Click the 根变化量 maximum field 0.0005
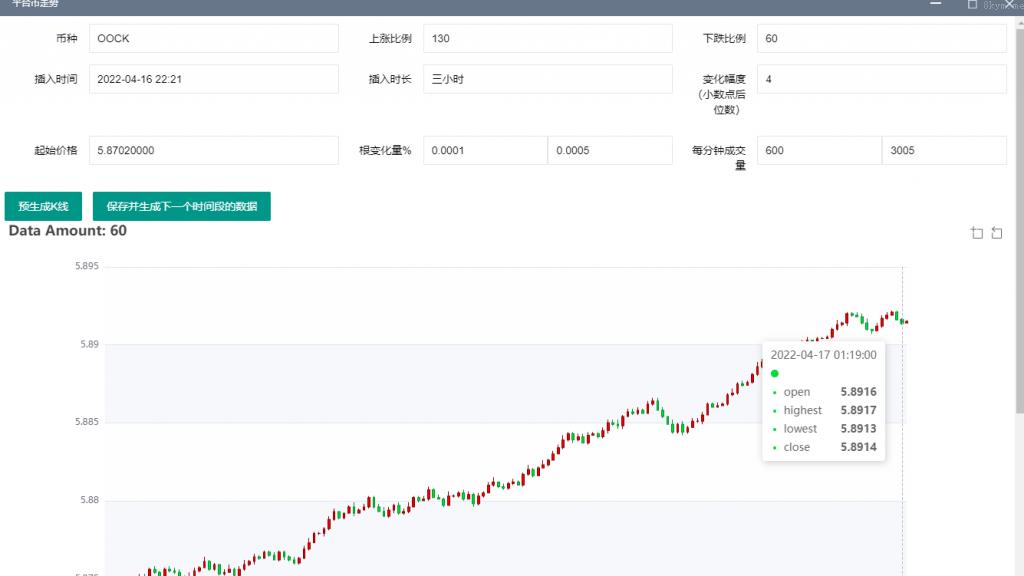This screenshot has height=576, width=1024. click(610, 151)
